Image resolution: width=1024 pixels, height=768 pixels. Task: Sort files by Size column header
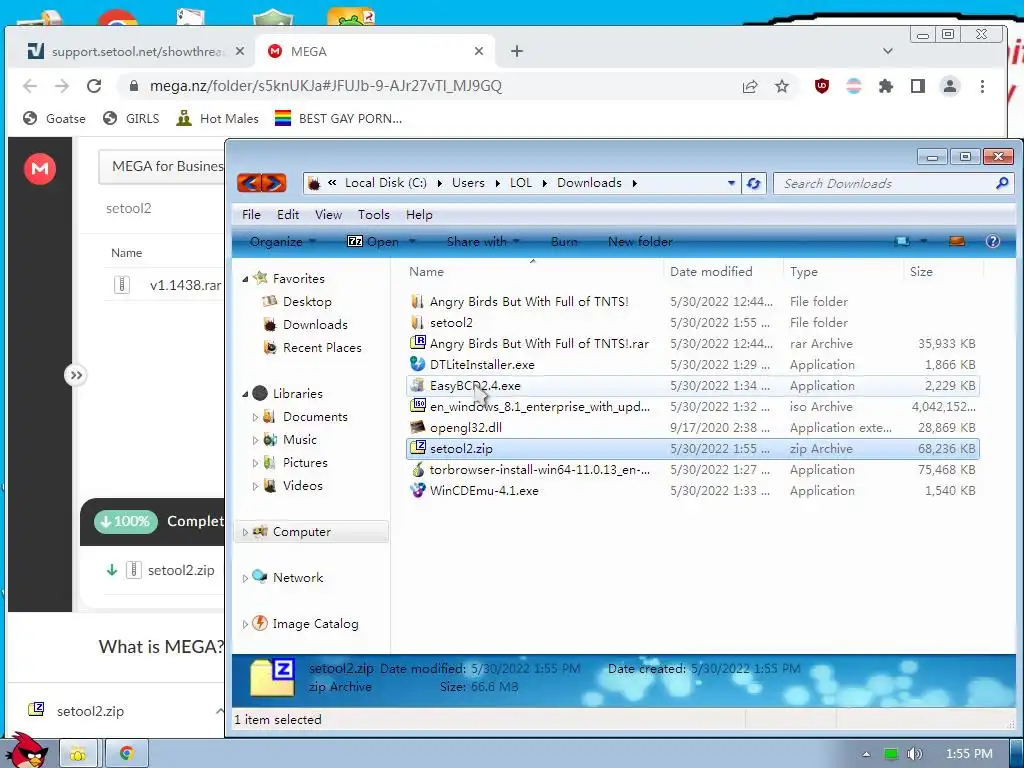[921, 272]
